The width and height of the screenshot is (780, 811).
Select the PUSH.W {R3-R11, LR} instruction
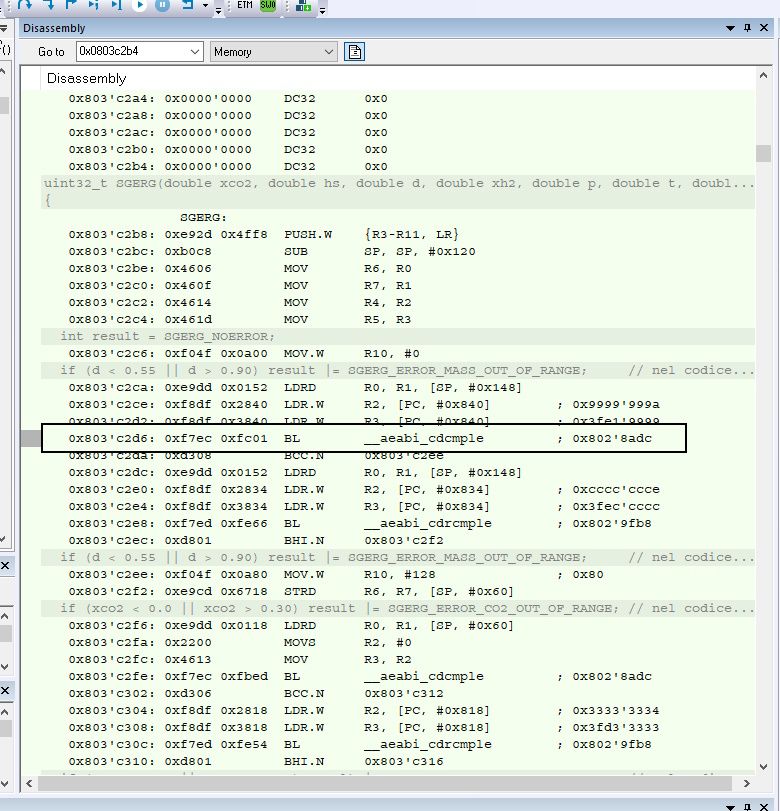tap(398, 234)
